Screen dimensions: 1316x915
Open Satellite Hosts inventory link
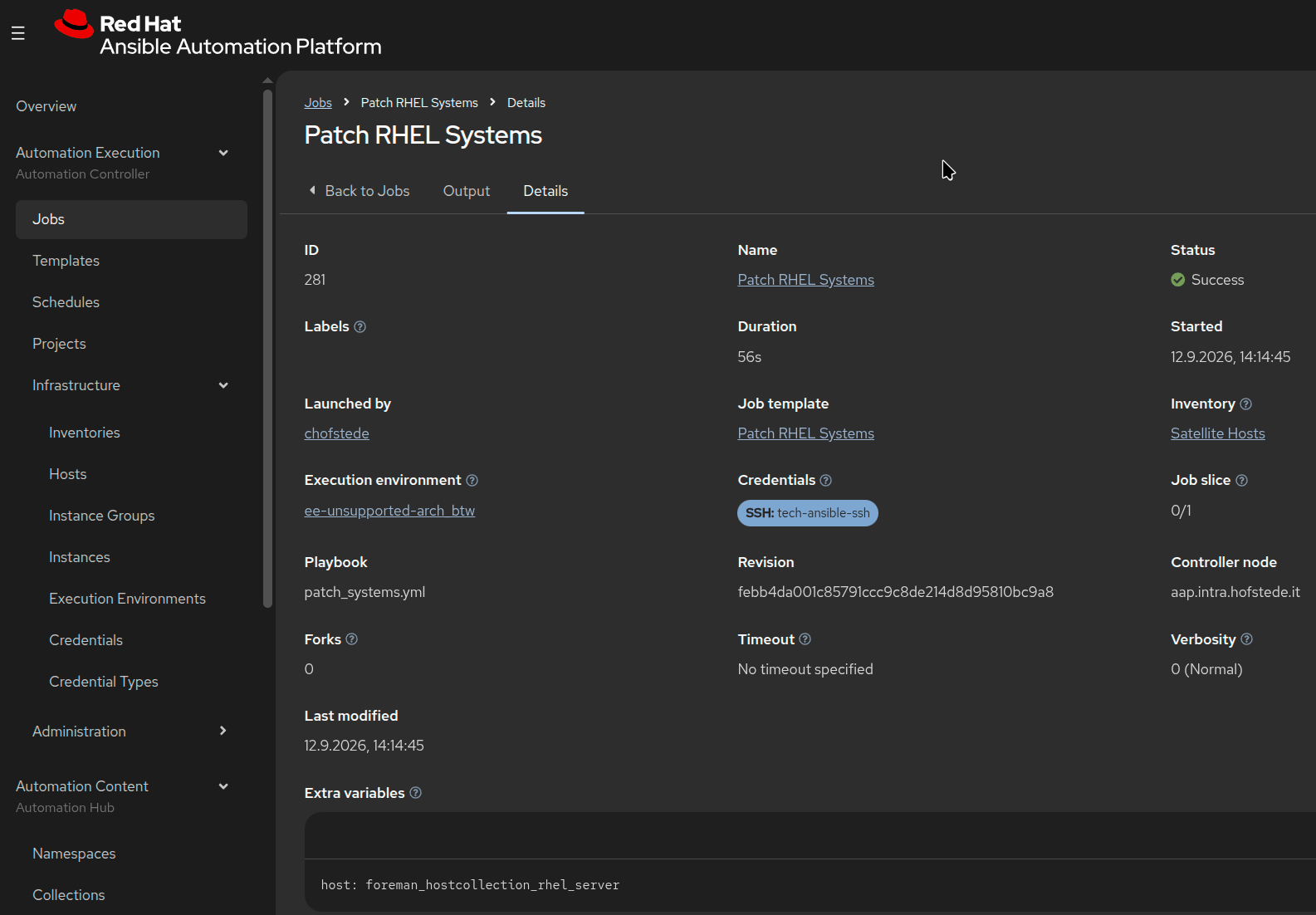[x=1217, y=433]
